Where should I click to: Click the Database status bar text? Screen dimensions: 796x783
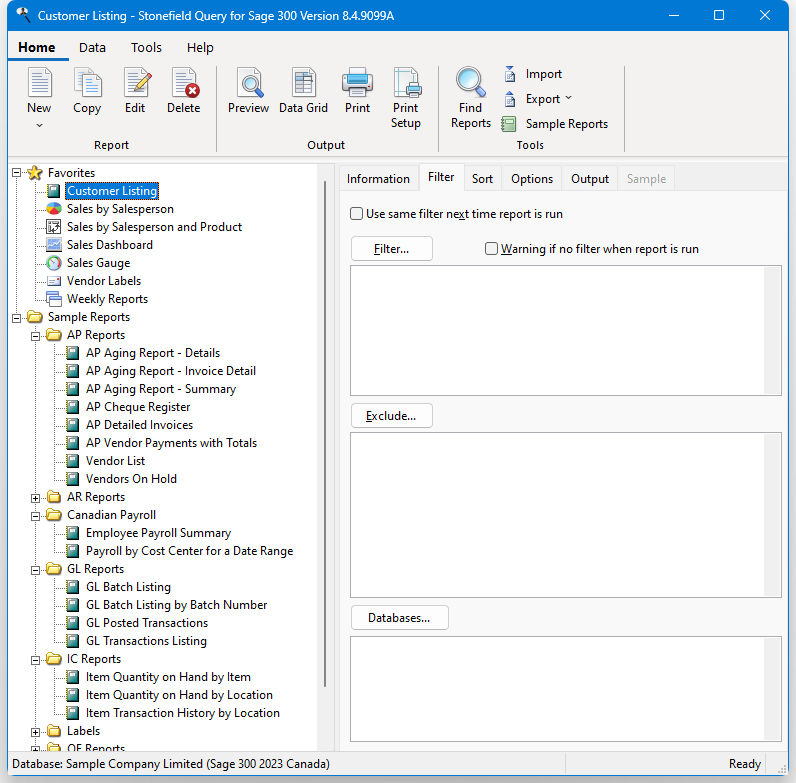point(171,764)
